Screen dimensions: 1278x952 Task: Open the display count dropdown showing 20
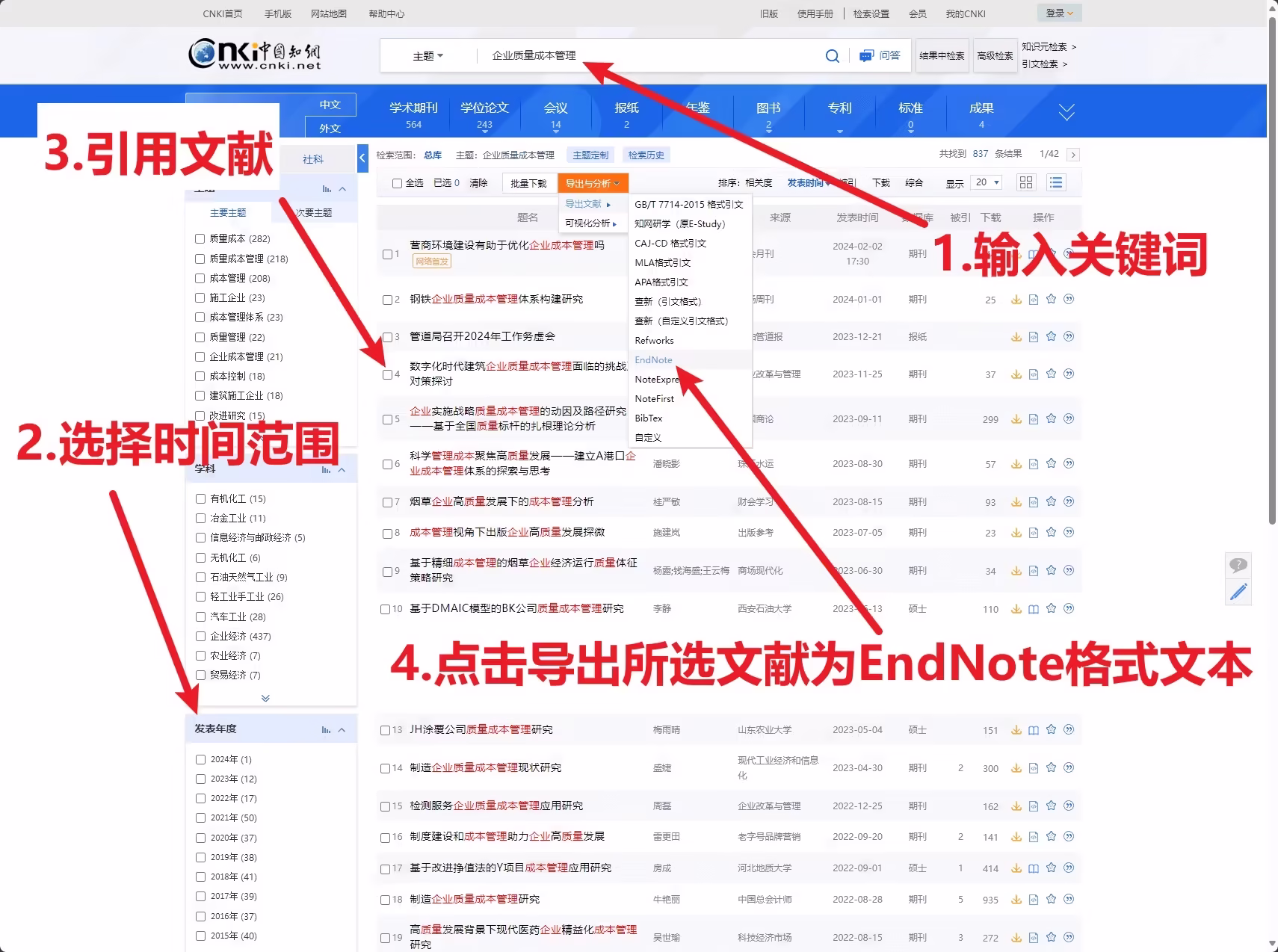[x=987, y=183]
